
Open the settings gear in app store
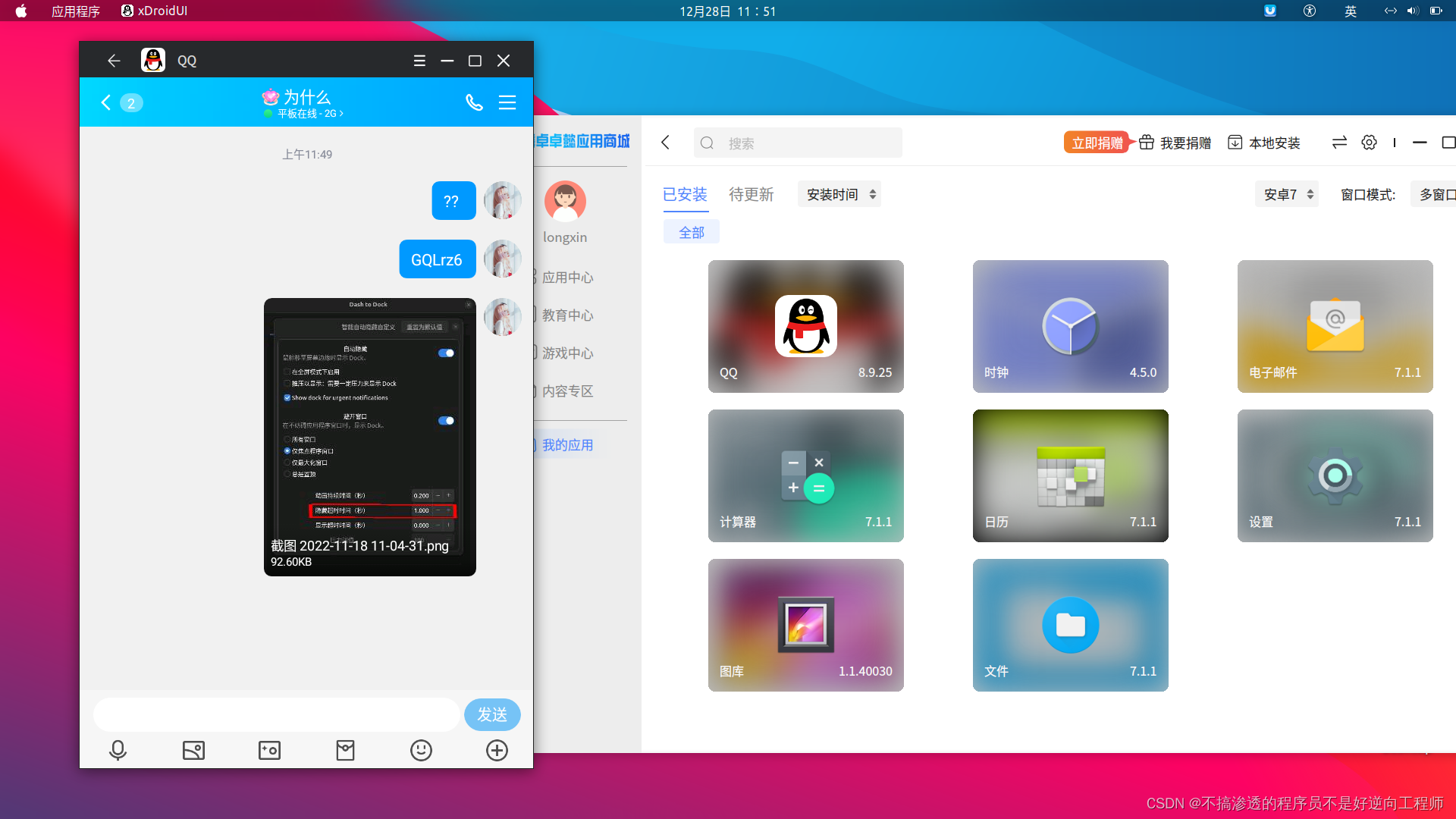1369,143
